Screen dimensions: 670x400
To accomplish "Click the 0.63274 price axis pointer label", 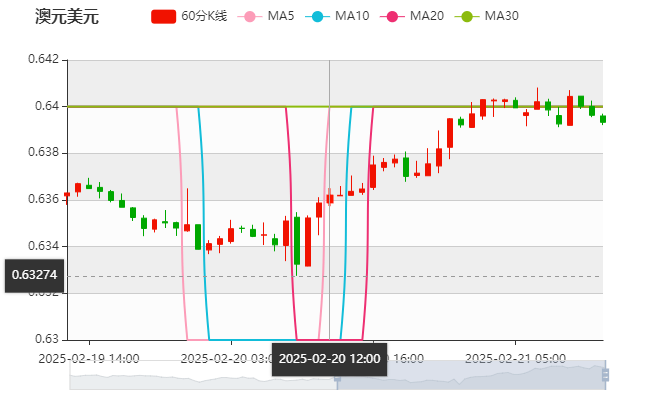I will click(34, 276).
